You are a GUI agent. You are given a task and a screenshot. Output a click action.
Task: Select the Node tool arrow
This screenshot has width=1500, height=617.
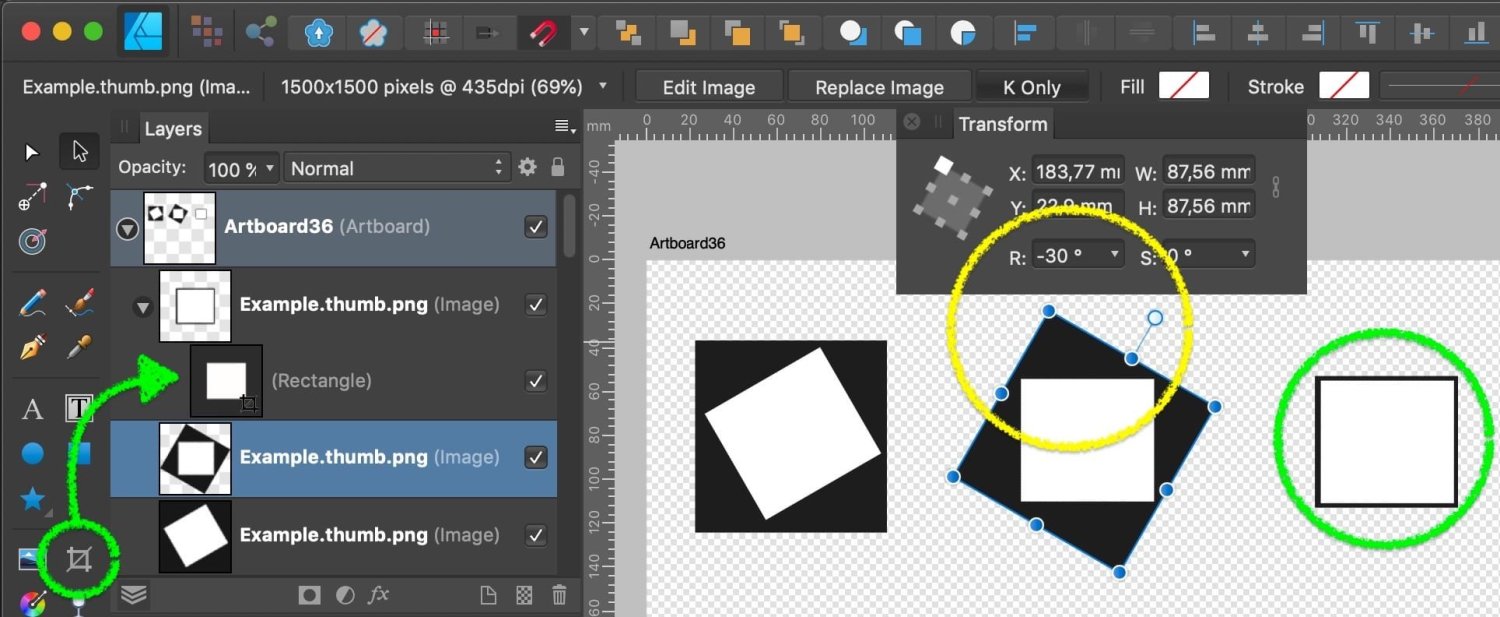pos(79,151)
